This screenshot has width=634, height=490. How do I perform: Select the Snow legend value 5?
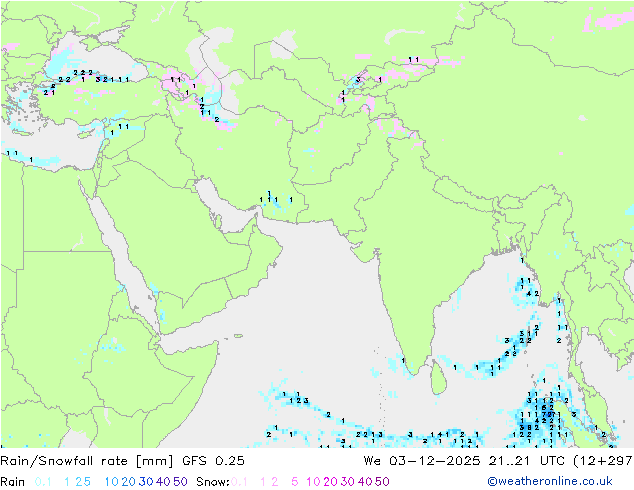point(295,482)
